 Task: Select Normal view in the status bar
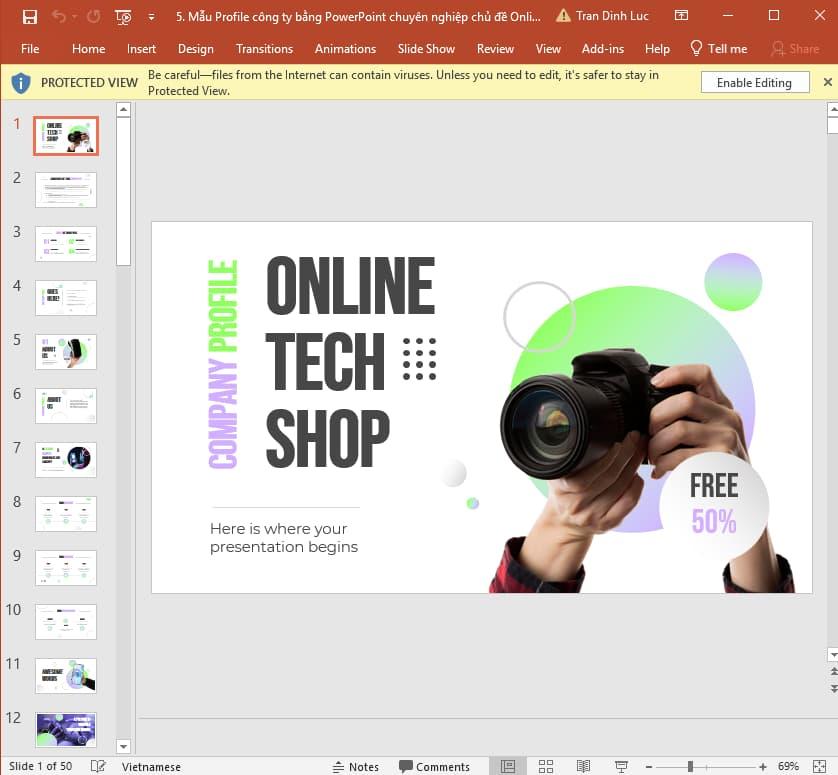coord(506,766)
